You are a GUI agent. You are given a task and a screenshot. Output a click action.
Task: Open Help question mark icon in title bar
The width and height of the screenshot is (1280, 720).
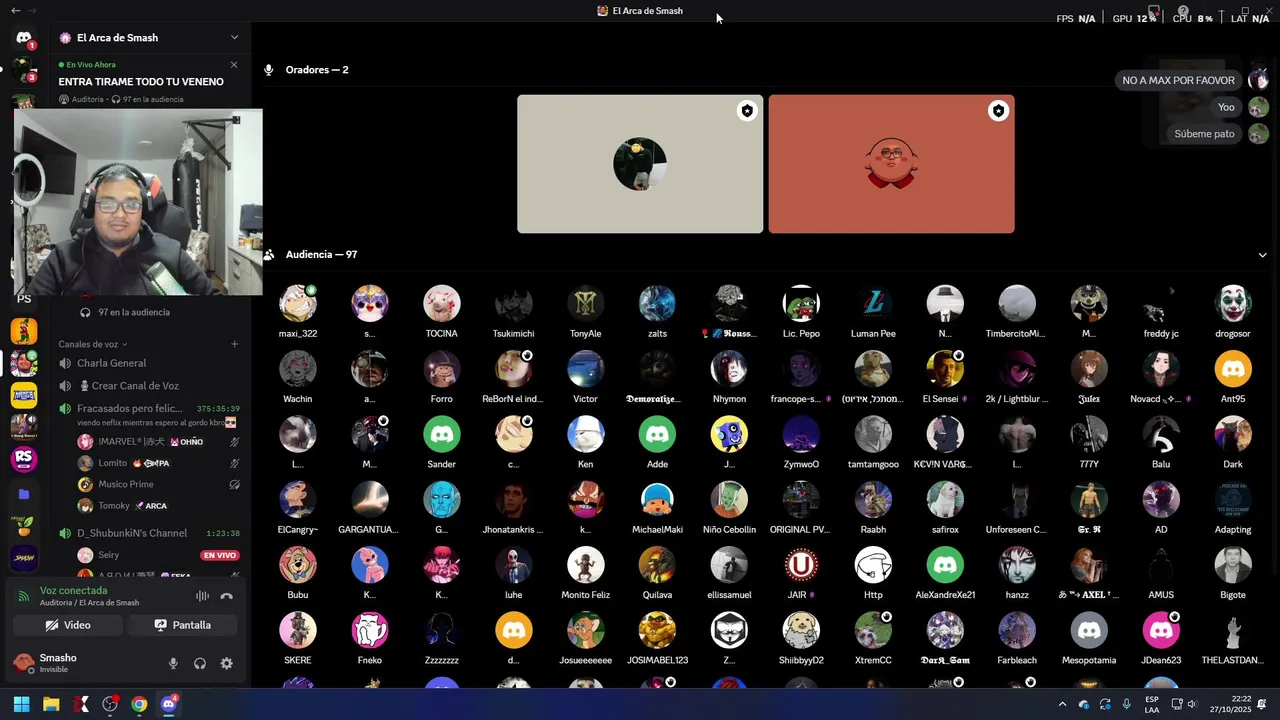click(1183, 11)
